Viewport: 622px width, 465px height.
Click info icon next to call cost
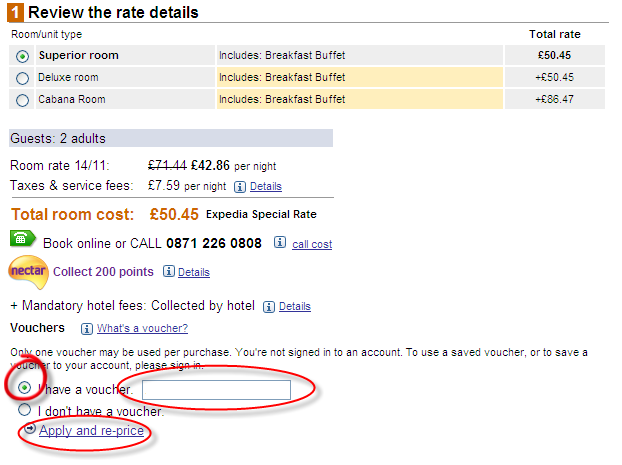[x=280, y=242]
